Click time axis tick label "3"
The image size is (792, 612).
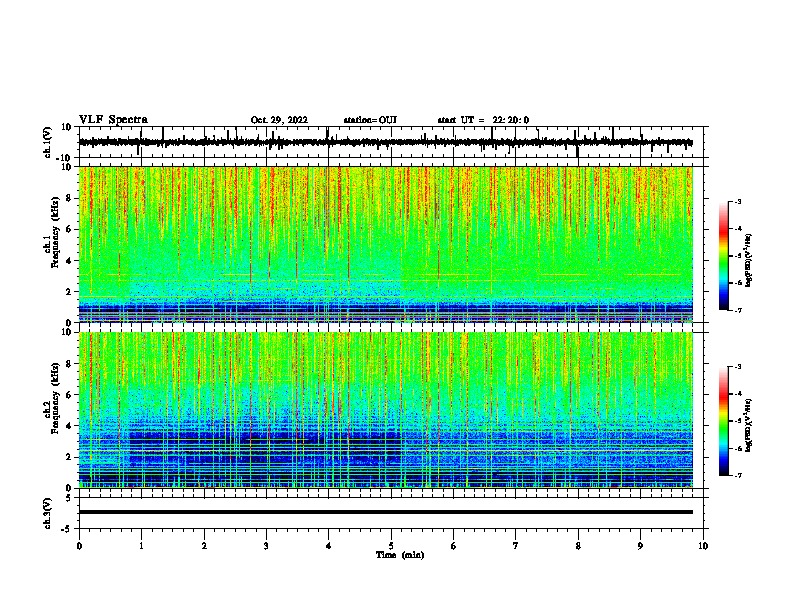coord(266,546)
